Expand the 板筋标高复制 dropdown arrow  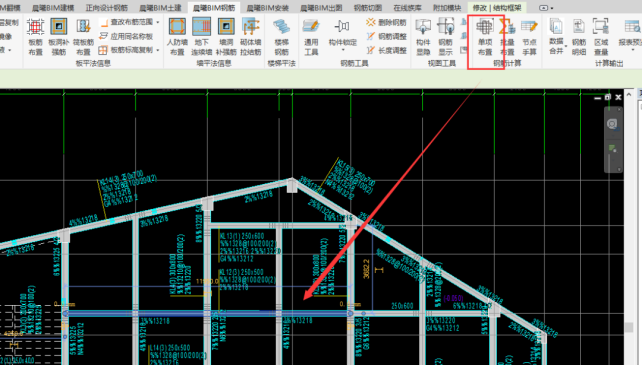pos(158,50)
